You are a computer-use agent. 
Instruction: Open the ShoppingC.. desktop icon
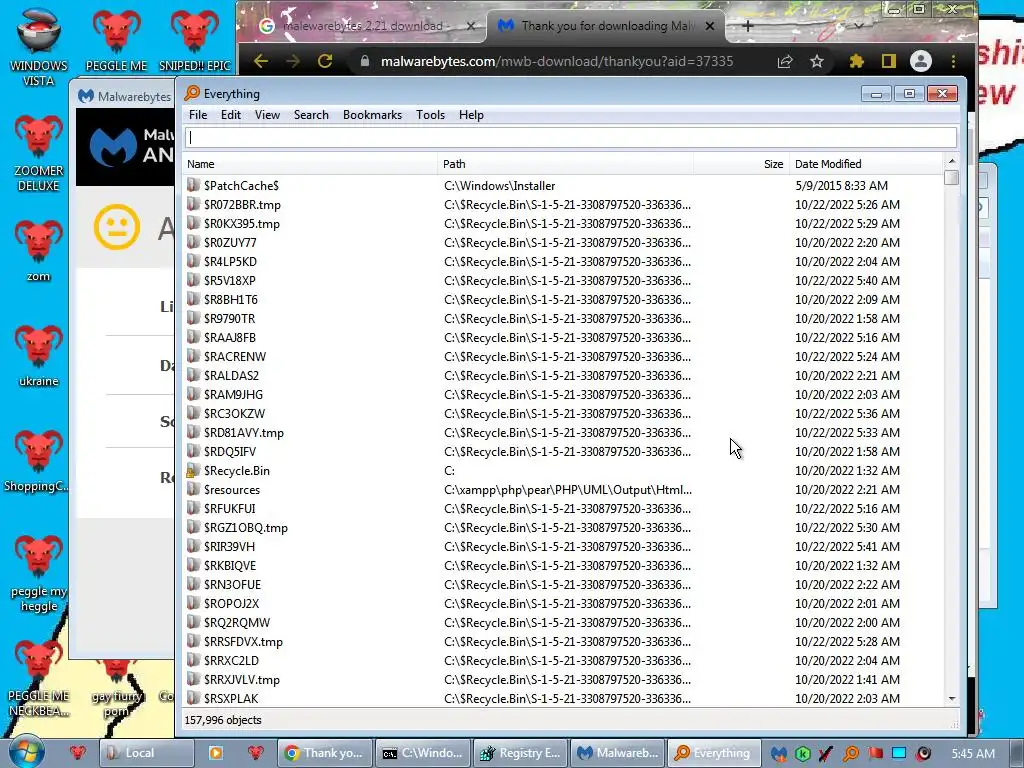[37, 460]
